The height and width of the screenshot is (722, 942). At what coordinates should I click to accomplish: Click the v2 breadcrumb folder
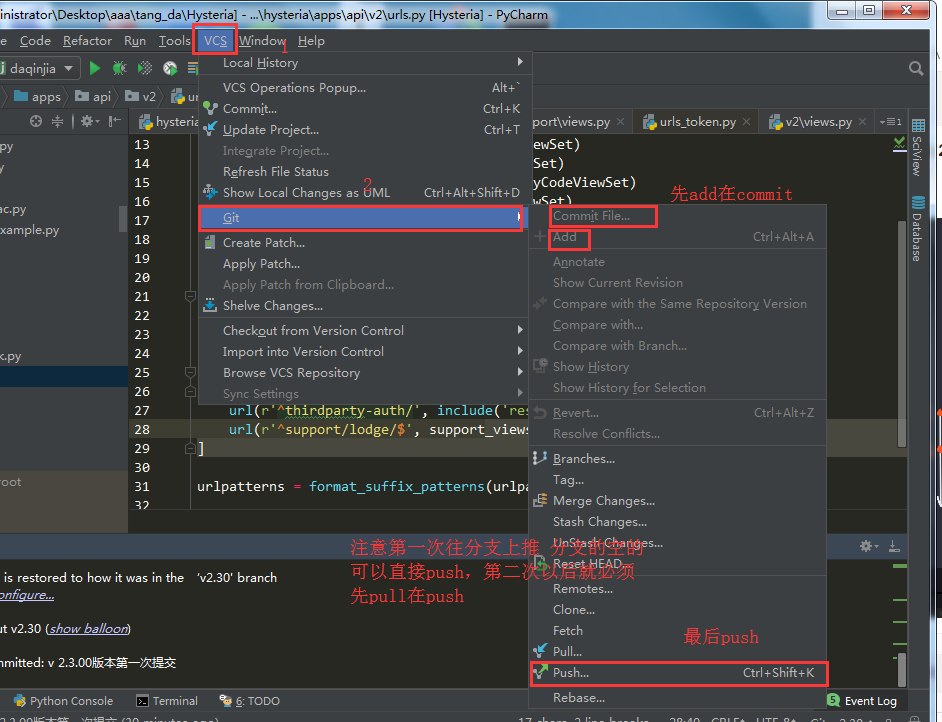coord(141,97)
